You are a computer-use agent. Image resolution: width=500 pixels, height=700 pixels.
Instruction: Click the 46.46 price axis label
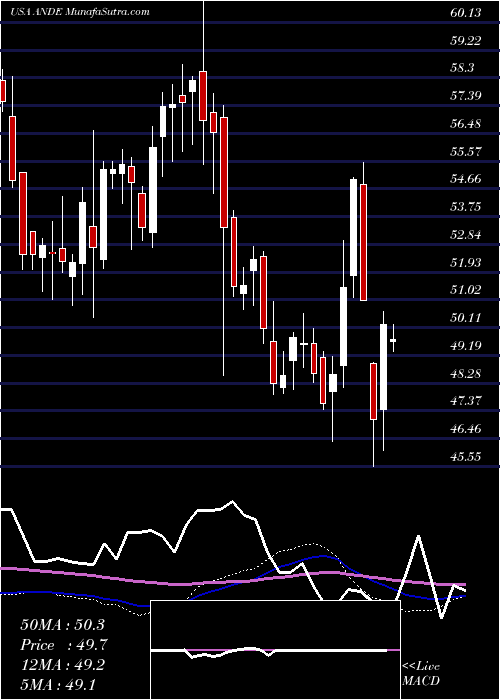point(466,429)
